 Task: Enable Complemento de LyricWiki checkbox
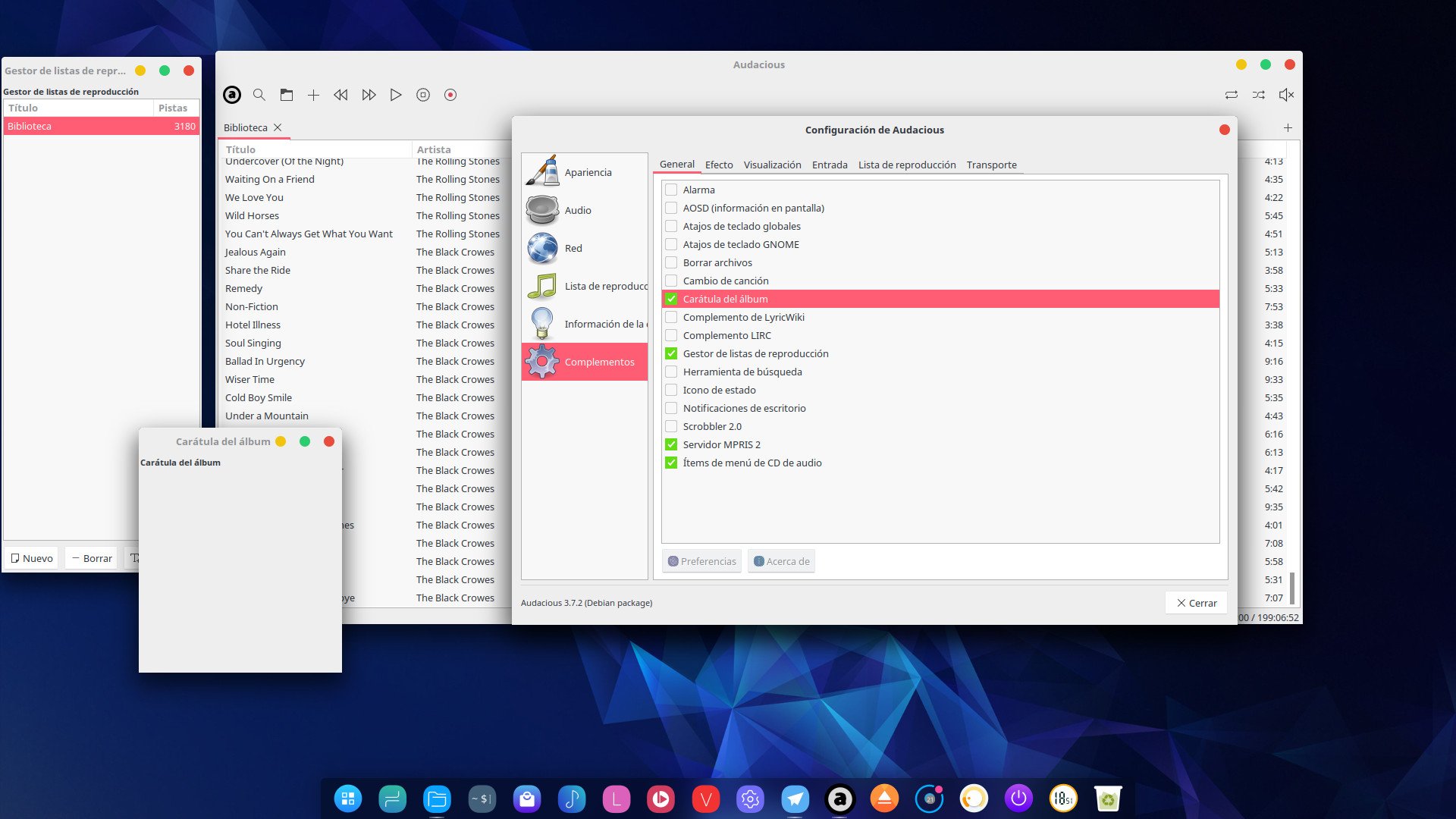click(x=671, y=317)
